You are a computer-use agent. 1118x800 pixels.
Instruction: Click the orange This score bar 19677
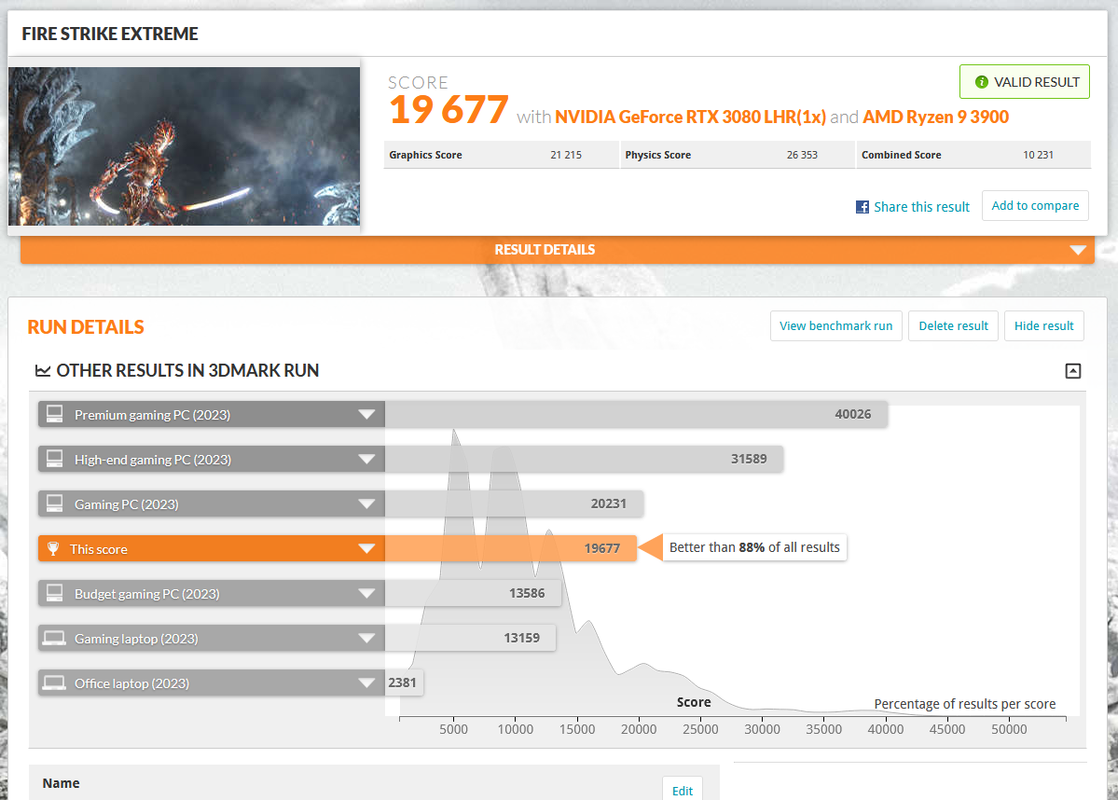click(x=511, y=548)
